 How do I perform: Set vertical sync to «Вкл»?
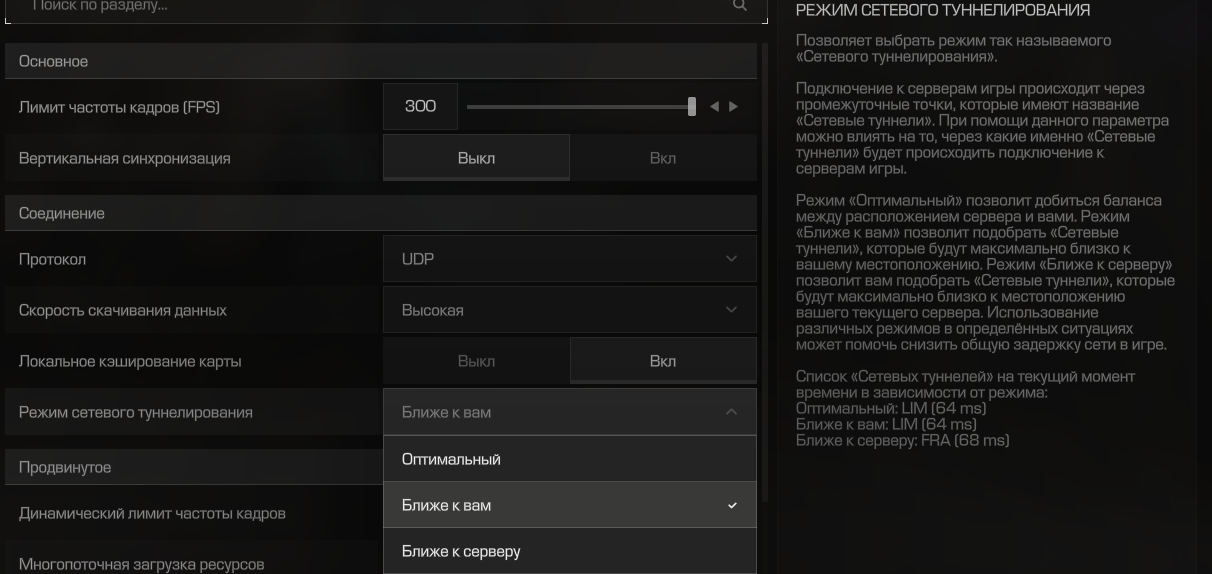point(663,158)
